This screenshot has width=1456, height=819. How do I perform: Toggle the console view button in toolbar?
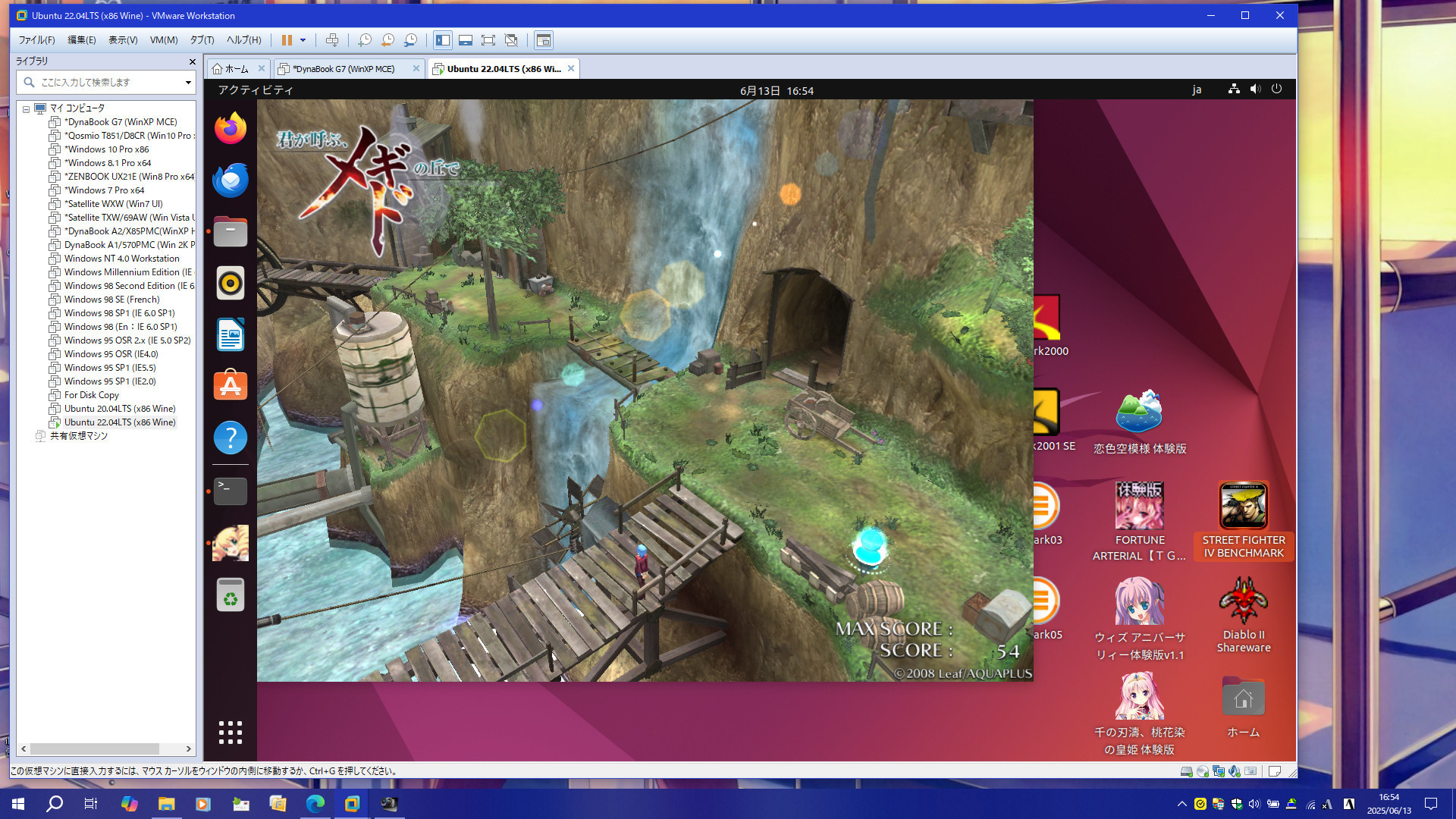[x=543, y=40]
